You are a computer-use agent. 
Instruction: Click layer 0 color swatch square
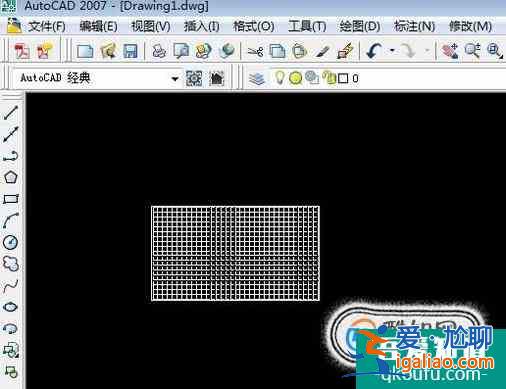coord(343,79)
